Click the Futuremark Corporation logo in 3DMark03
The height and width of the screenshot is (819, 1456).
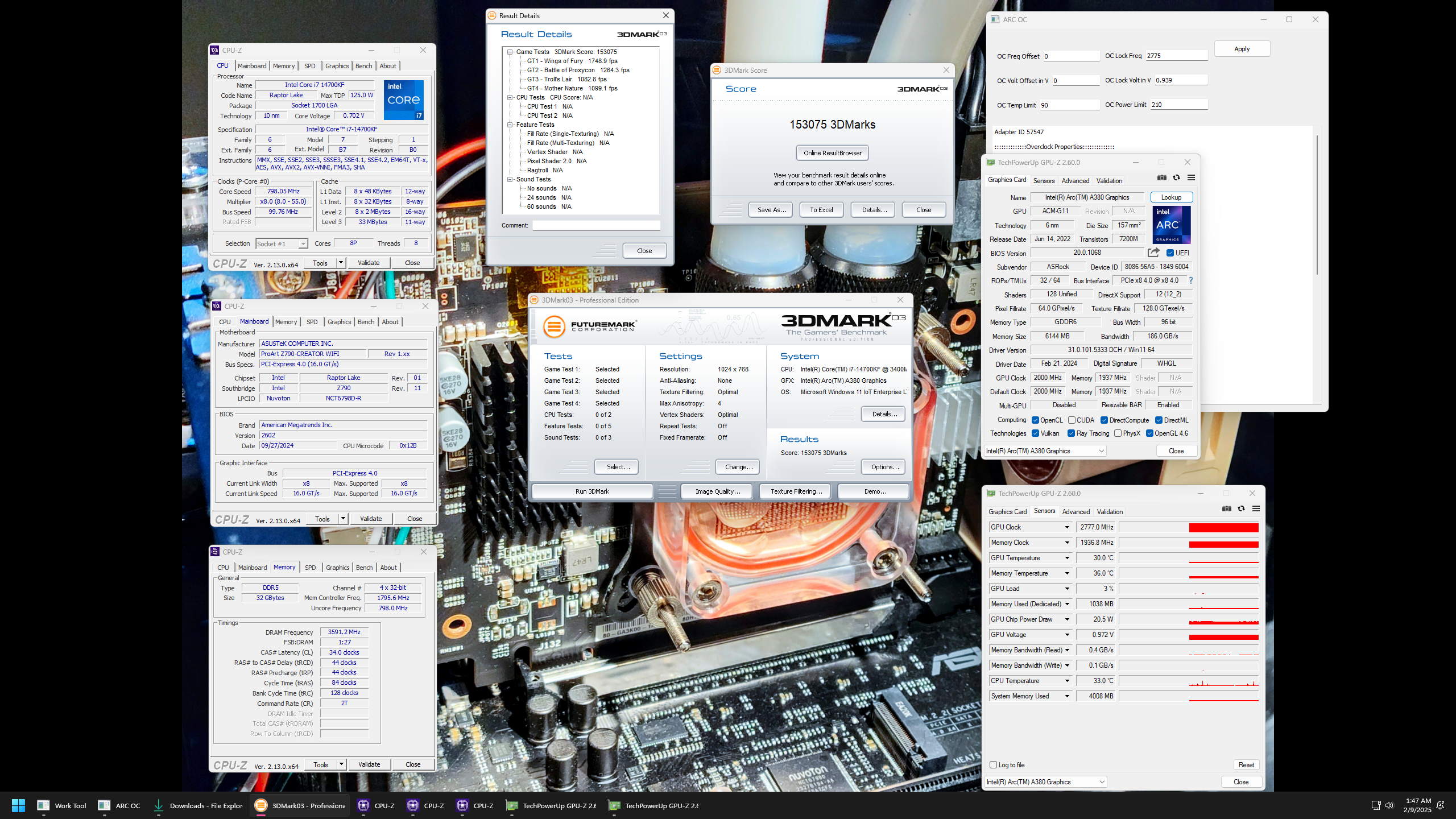click(x=589, y=326)
